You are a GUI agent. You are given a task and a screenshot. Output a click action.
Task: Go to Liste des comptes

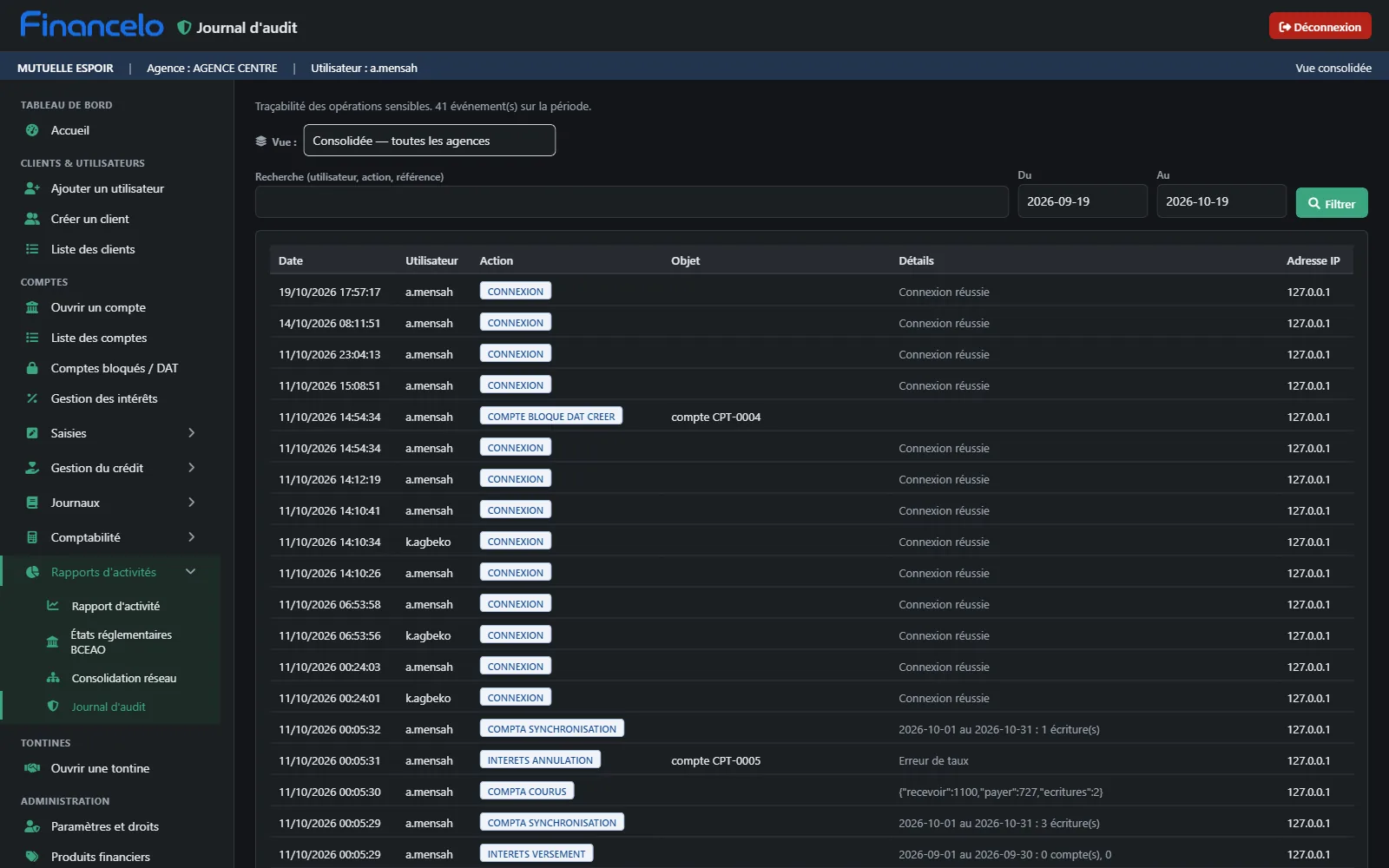tap(99, 338)
